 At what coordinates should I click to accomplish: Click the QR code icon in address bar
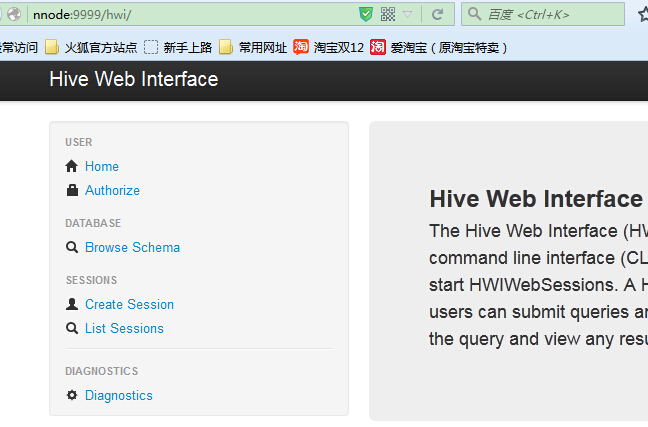click(x=388, y=14)
